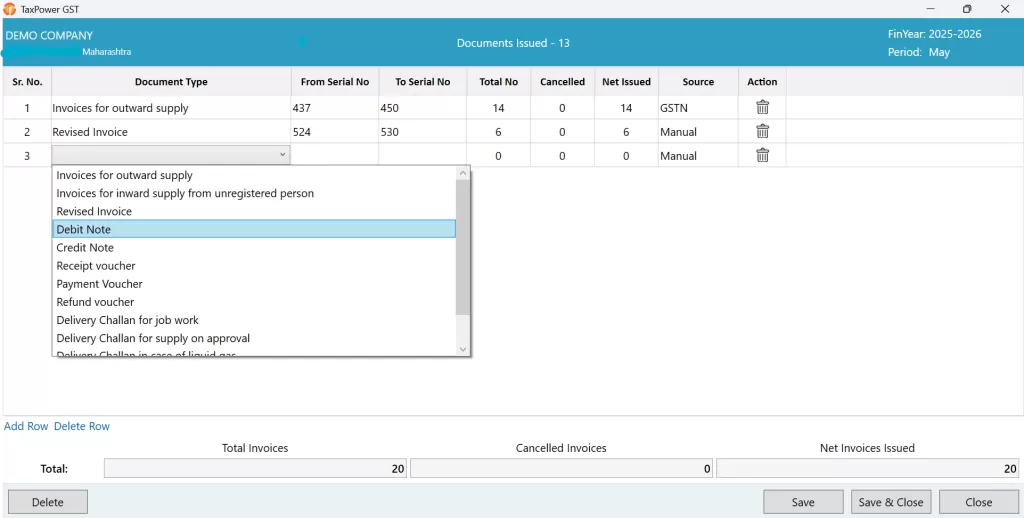Click To Serial No cell in row 3
The image size is (1024, 518).
[x=423, y=155]
